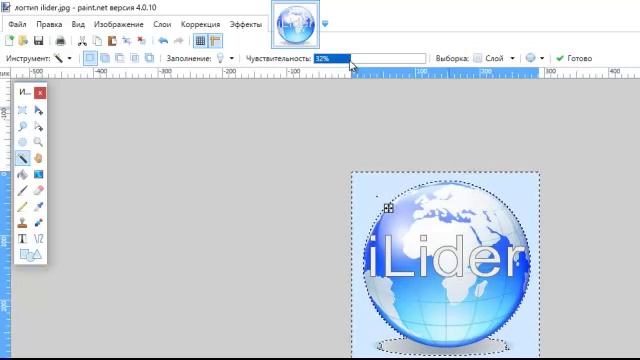Undo the last action with arrow icon
This screenshot has width=640, height=360.
click(x=163, y=40)
